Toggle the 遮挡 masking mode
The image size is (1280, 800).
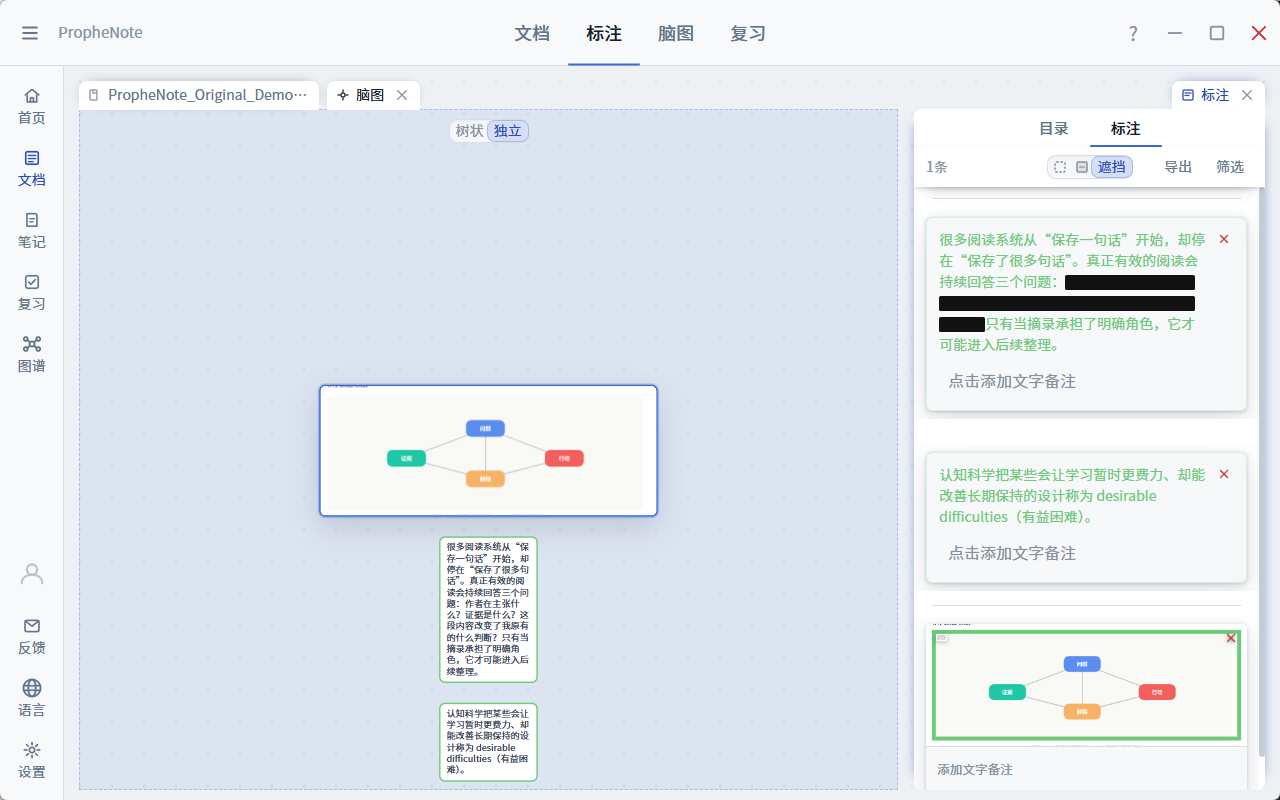[x=1112, y=167]
